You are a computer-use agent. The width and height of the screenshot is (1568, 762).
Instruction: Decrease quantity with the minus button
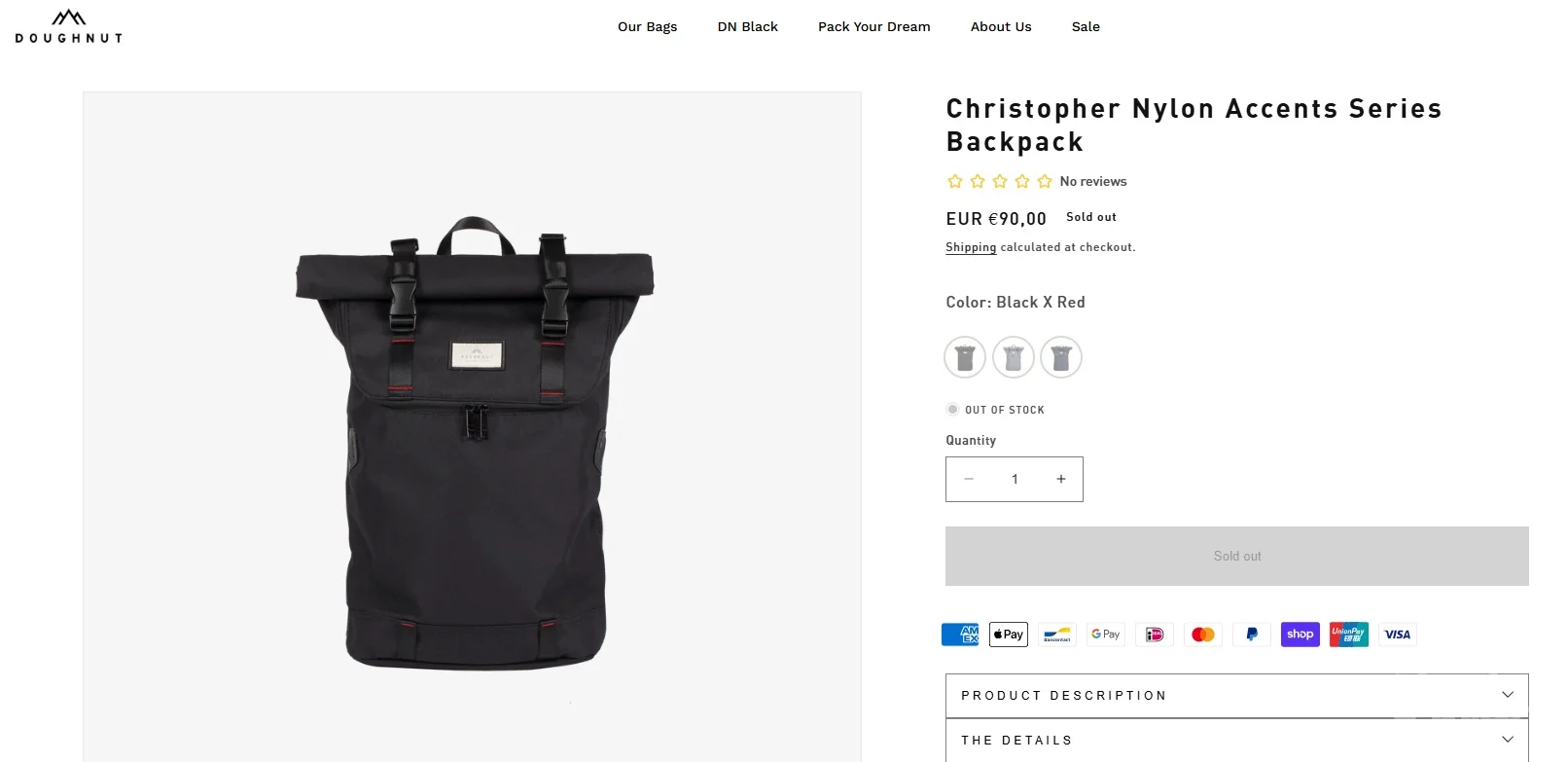click(969, 479)
